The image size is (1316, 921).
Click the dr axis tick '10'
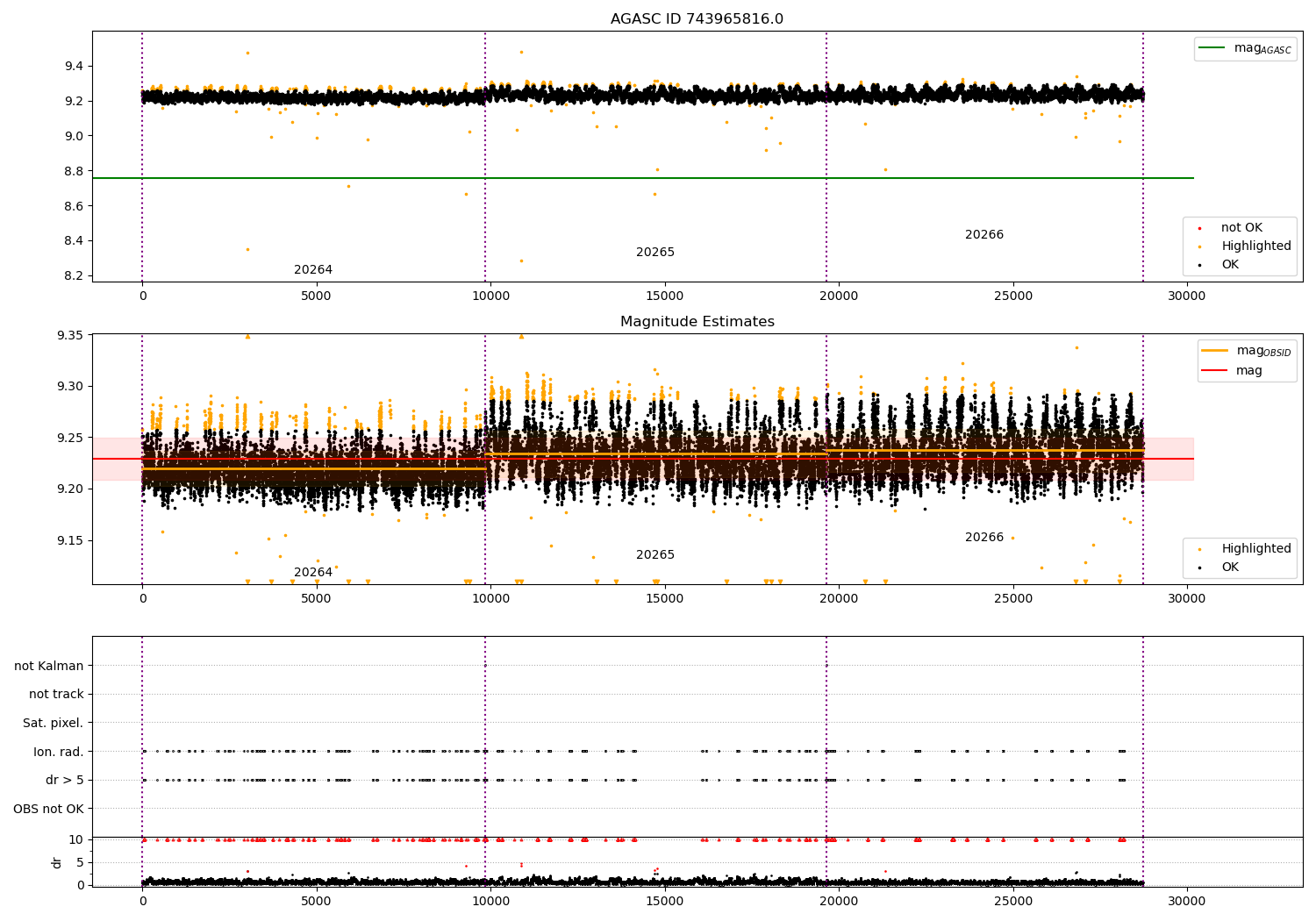(77, 840)
